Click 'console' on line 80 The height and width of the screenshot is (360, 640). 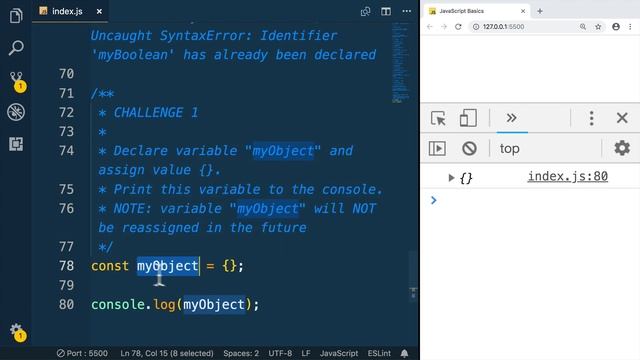118,304
